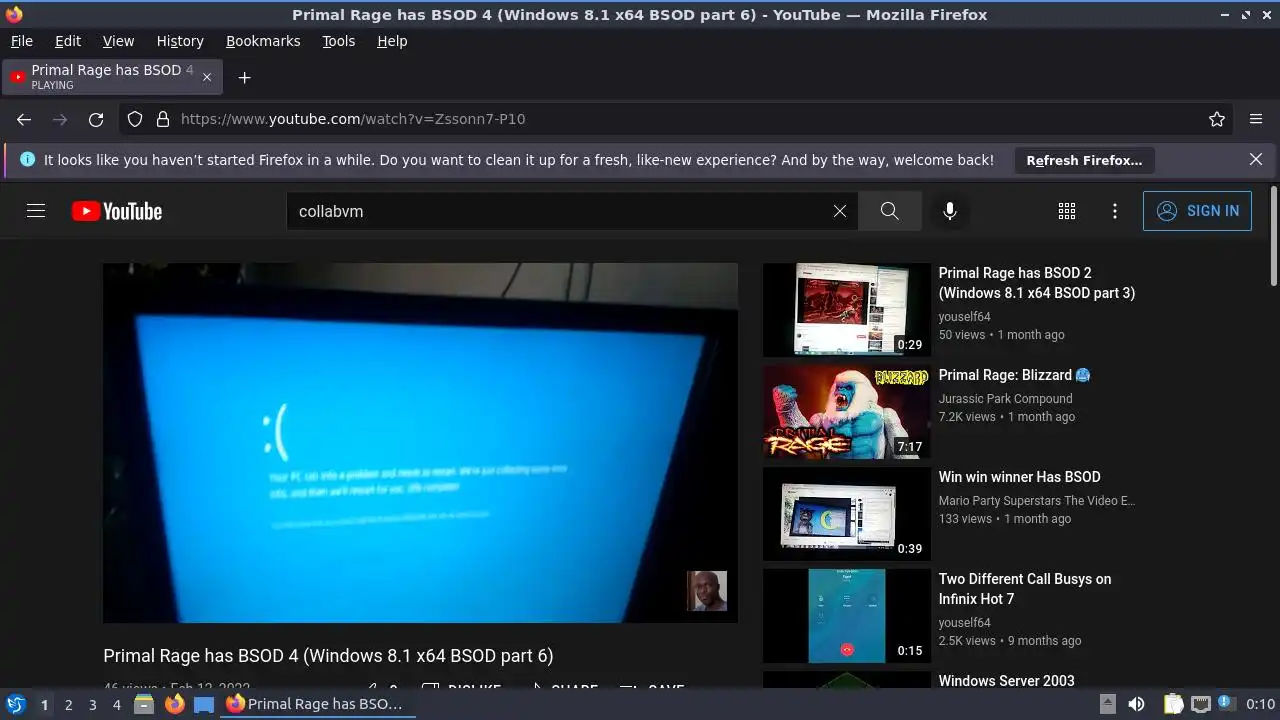Open the clock showing 0:10
The width and height of the screenshot is (1280, 720).
tap(1261, 704)
